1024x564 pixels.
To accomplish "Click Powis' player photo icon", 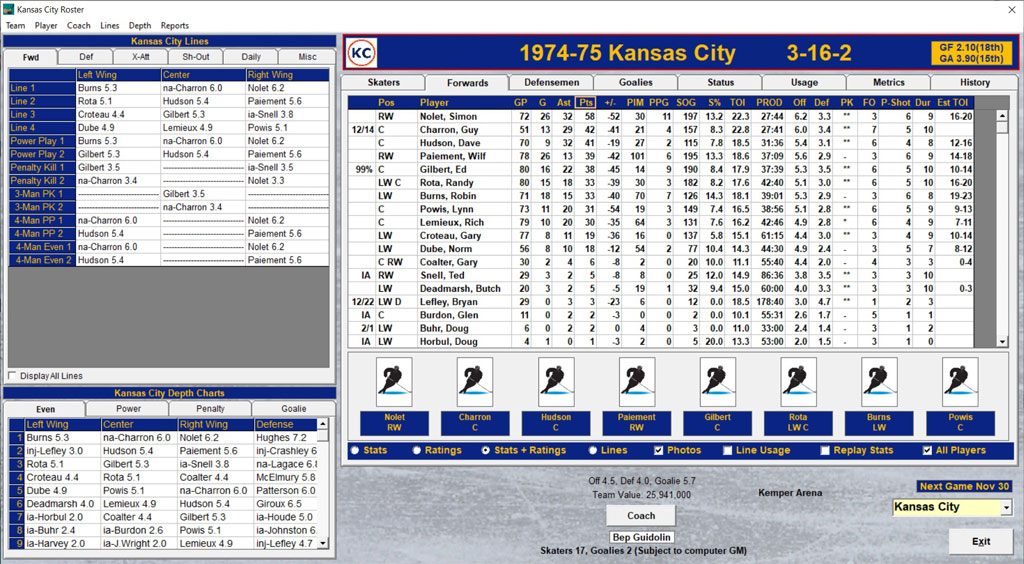I will tap(959, 382).
